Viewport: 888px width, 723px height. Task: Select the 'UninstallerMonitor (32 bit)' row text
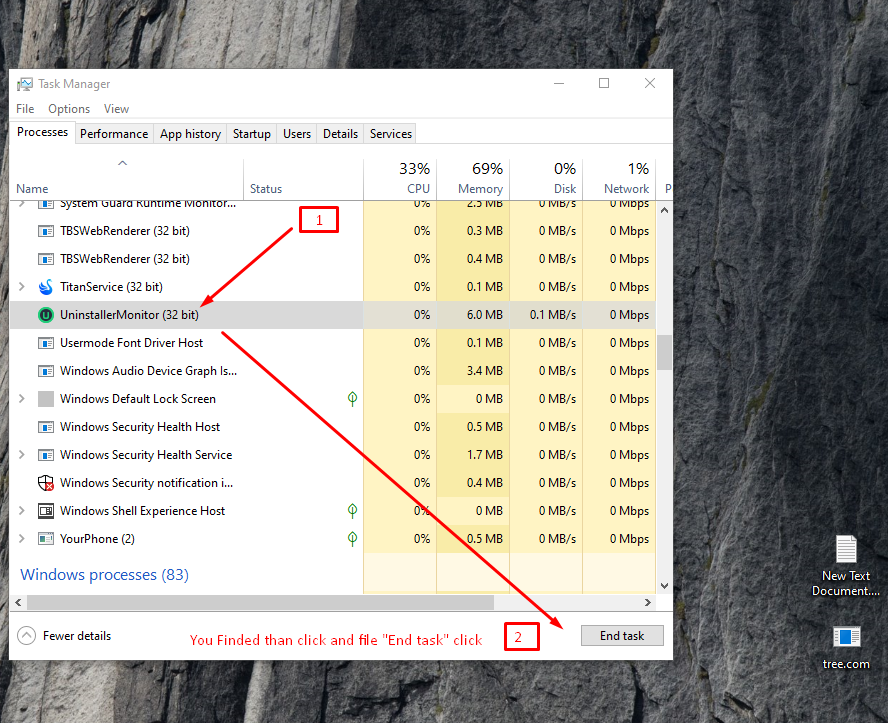point(129,315)
